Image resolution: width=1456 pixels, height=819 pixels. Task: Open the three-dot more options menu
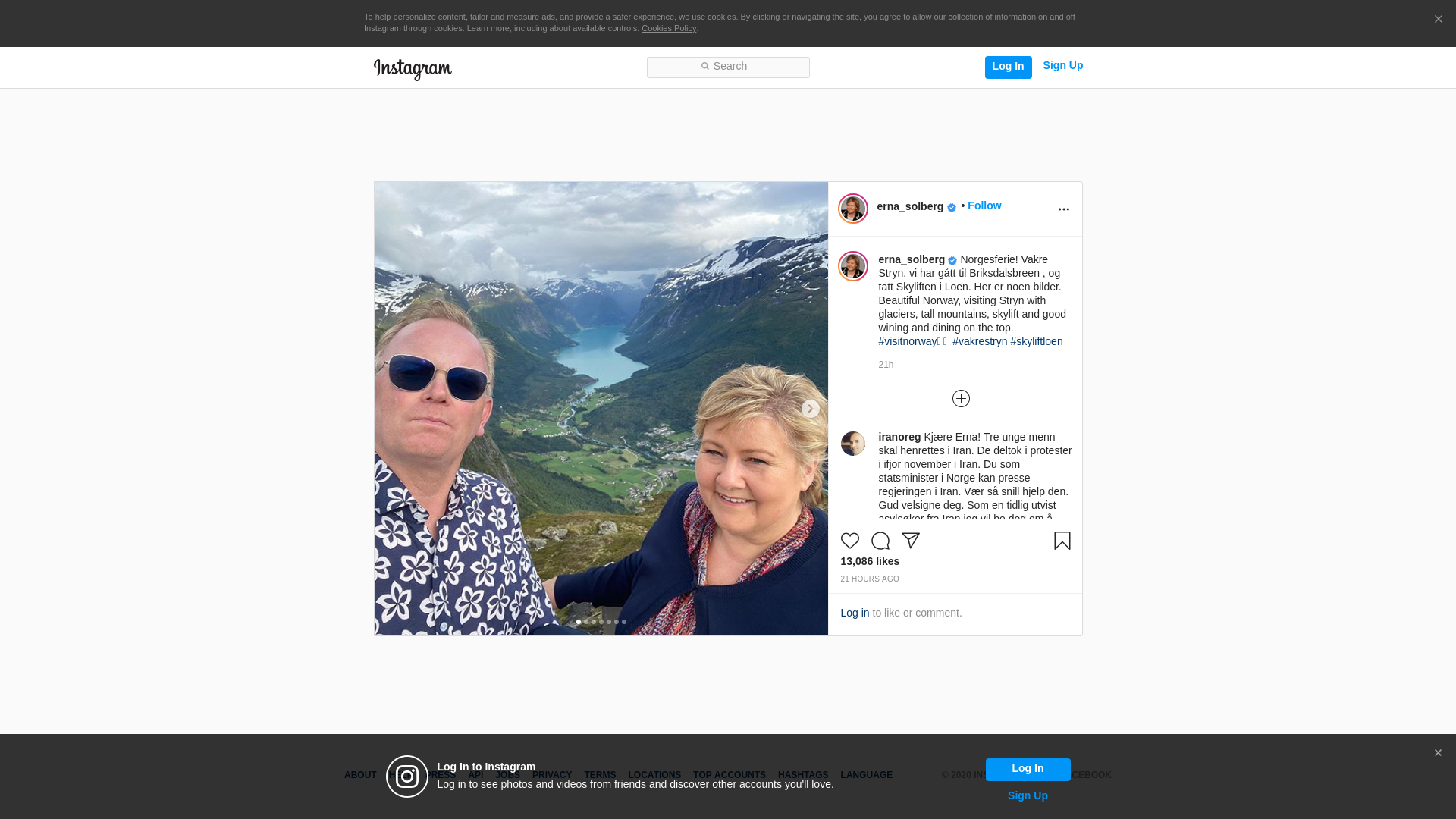click(x=1063, y=209)
